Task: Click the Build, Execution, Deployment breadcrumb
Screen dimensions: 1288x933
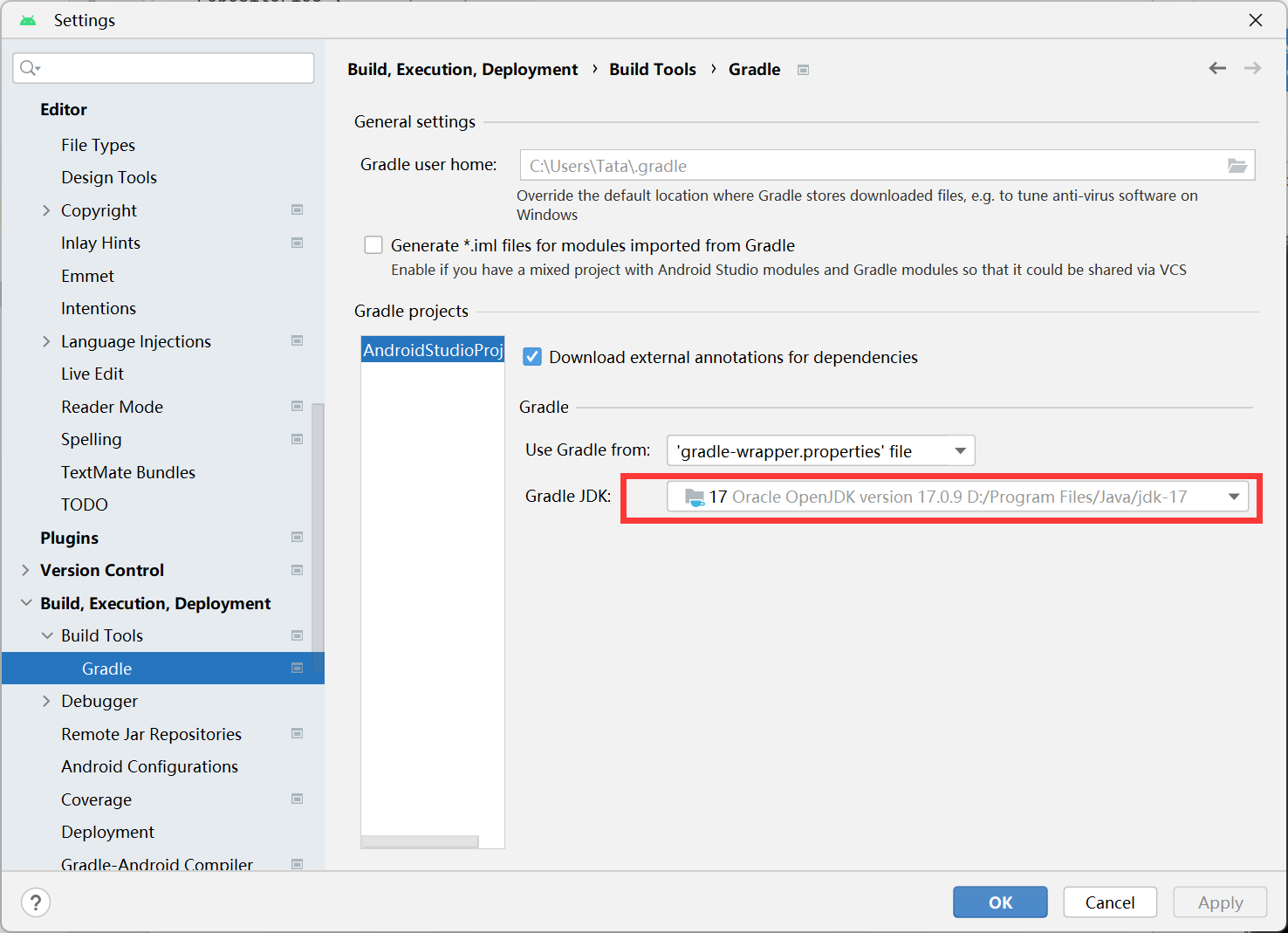Action: 462,70
